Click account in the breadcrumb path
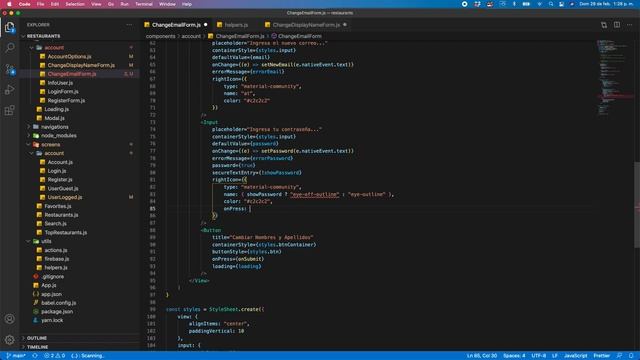 [191, 36]
